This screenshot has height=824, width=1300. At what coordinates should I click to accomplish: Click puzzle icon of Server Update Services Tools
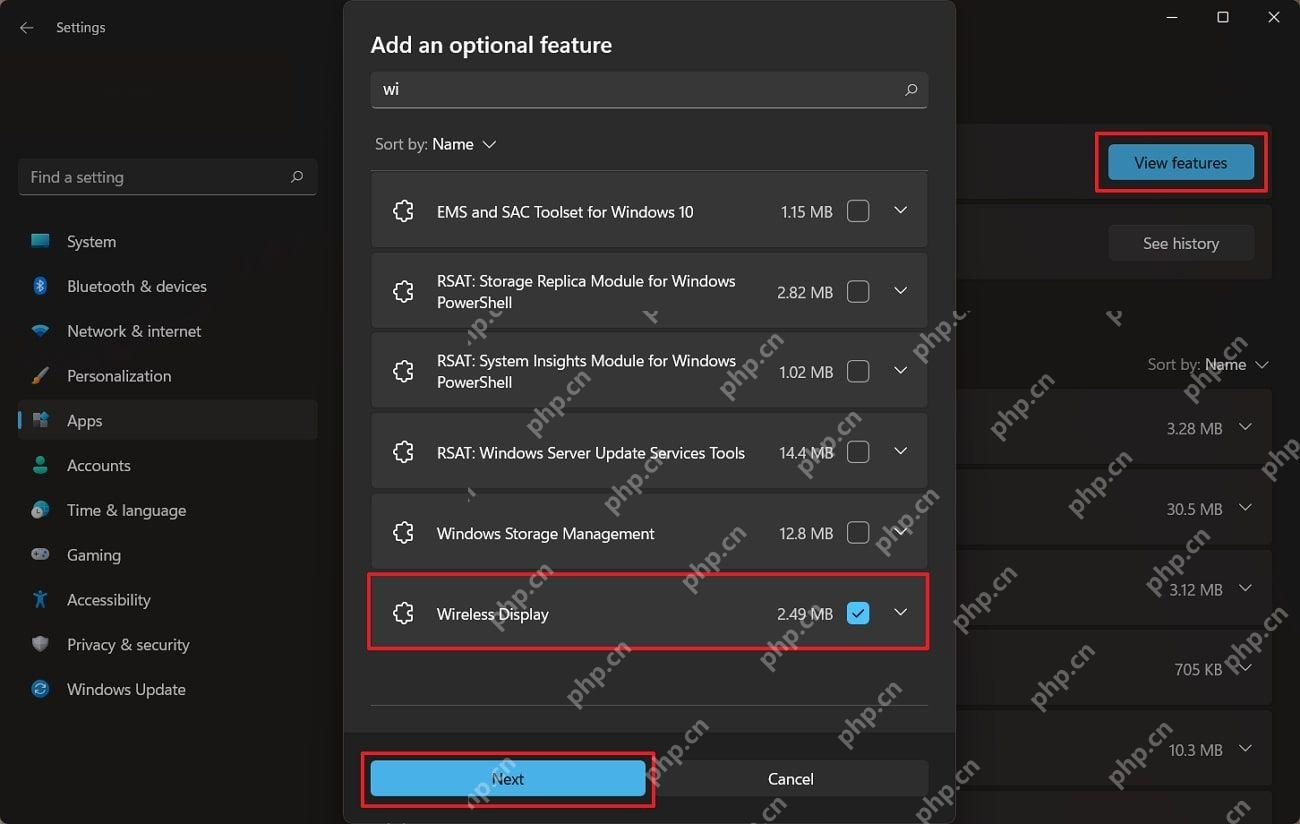(x=403, y=452)
